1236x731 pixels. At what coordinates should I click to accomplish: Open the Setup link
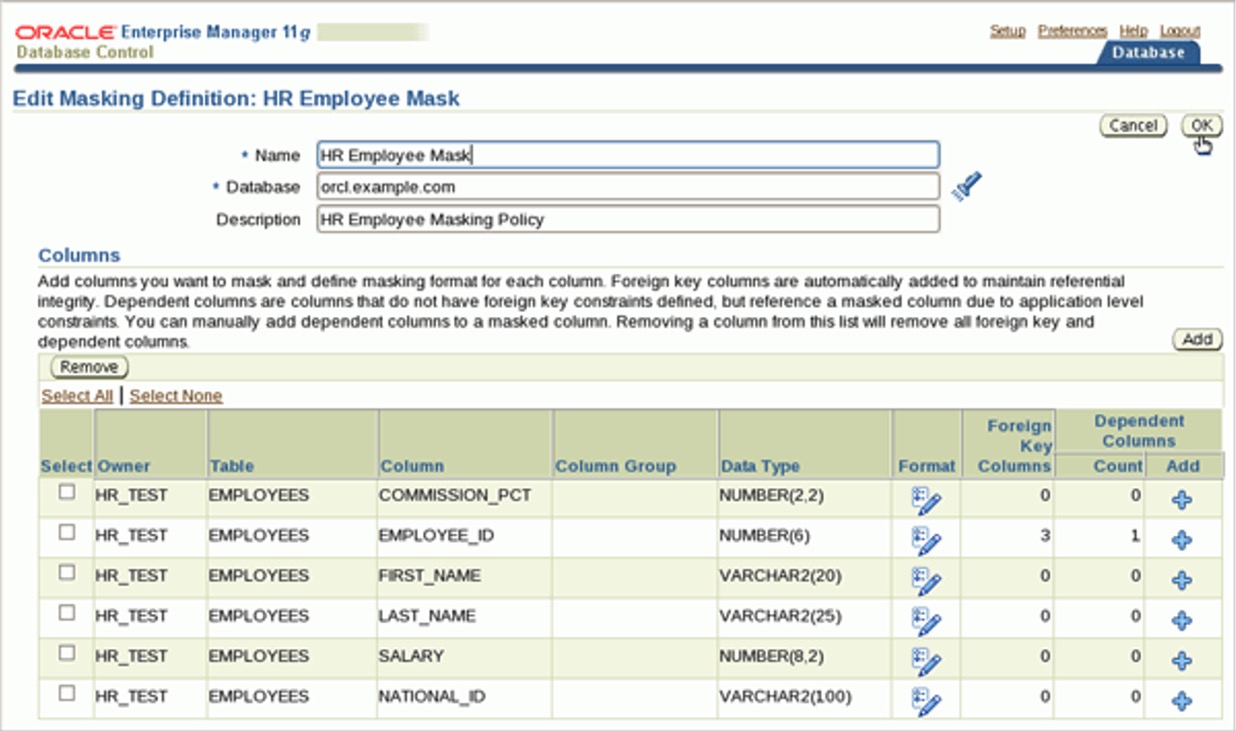pyautogui.click(x=1007, y=31)
